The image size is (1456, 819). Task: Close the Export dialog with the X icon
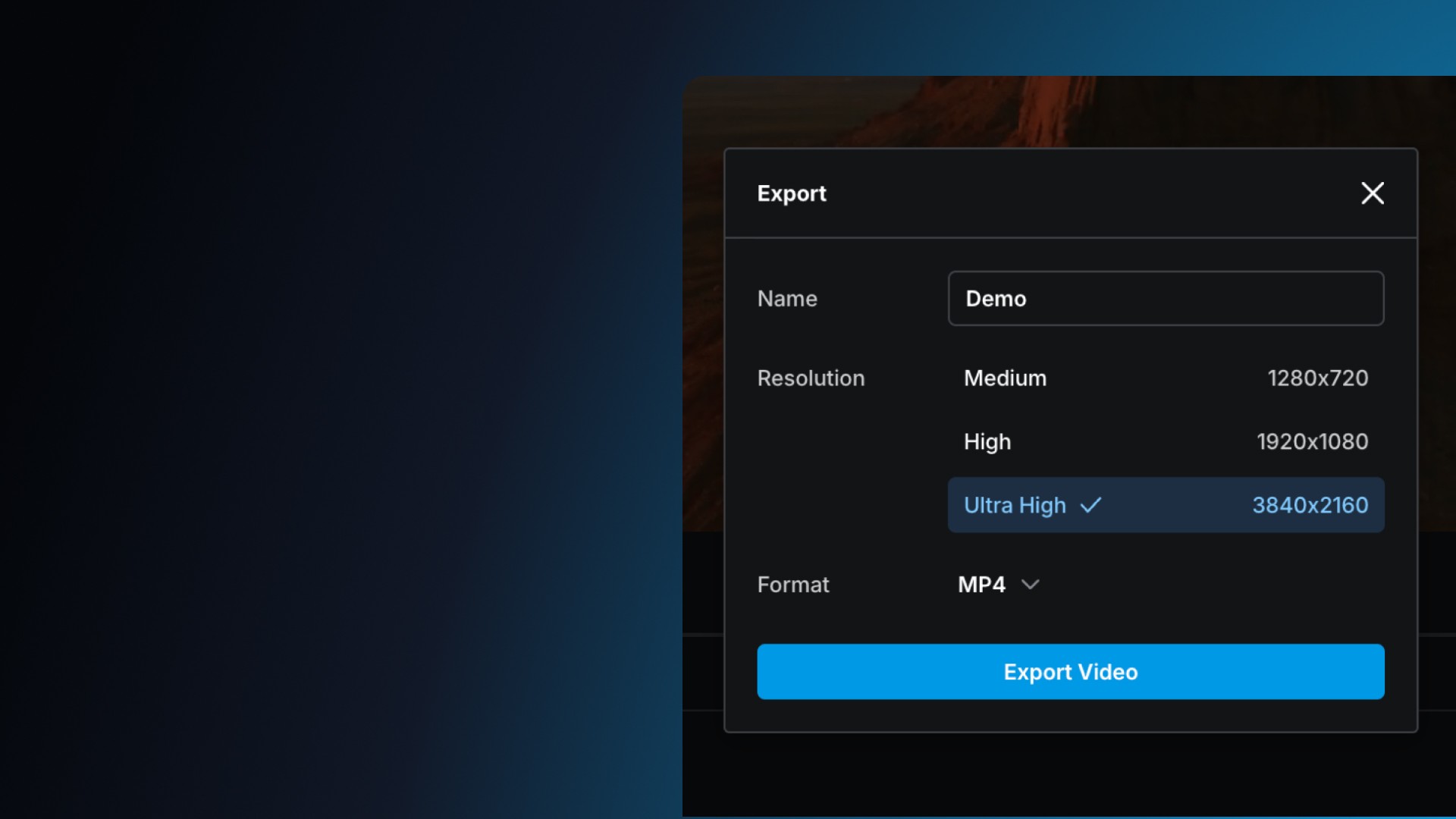click(1372, 193)
